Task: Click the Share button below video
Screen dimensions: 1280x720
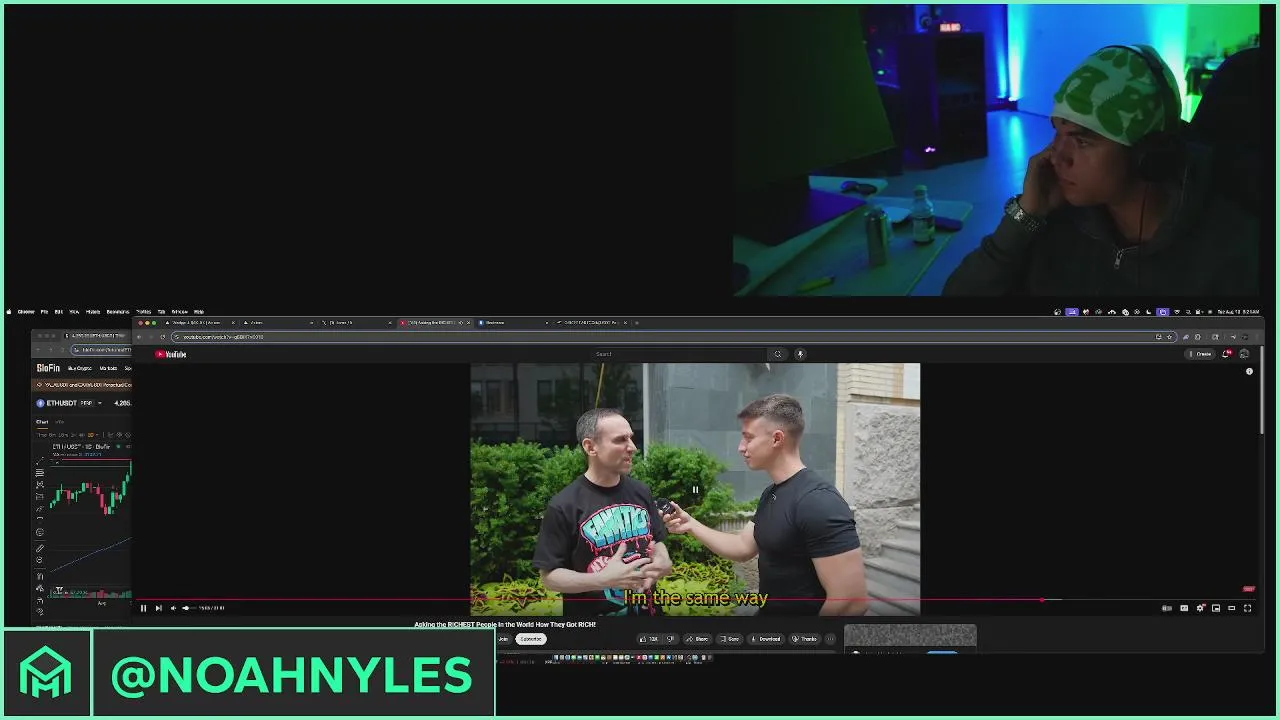Action: click(697, 639)
